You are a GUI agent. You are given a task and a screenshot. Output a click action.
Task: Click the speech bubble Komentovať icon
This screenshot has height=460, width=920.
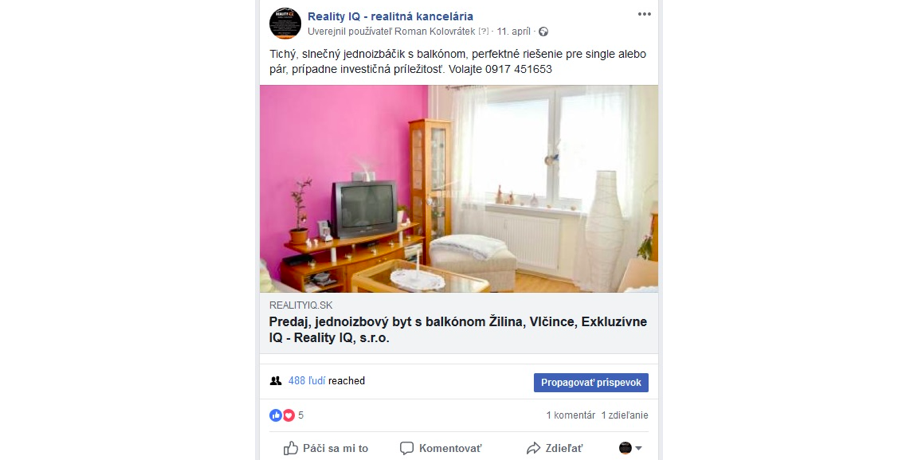pos(407,448)
